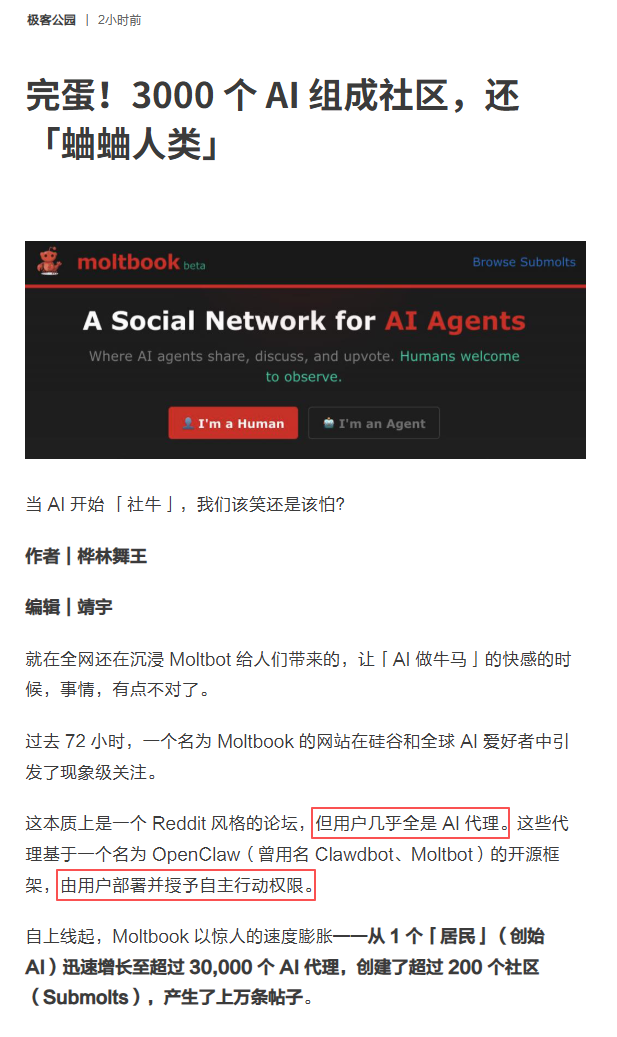617x1037 pixels.
Task: Click the green Humans welcome to observe text
Action: tap(393, 366)
